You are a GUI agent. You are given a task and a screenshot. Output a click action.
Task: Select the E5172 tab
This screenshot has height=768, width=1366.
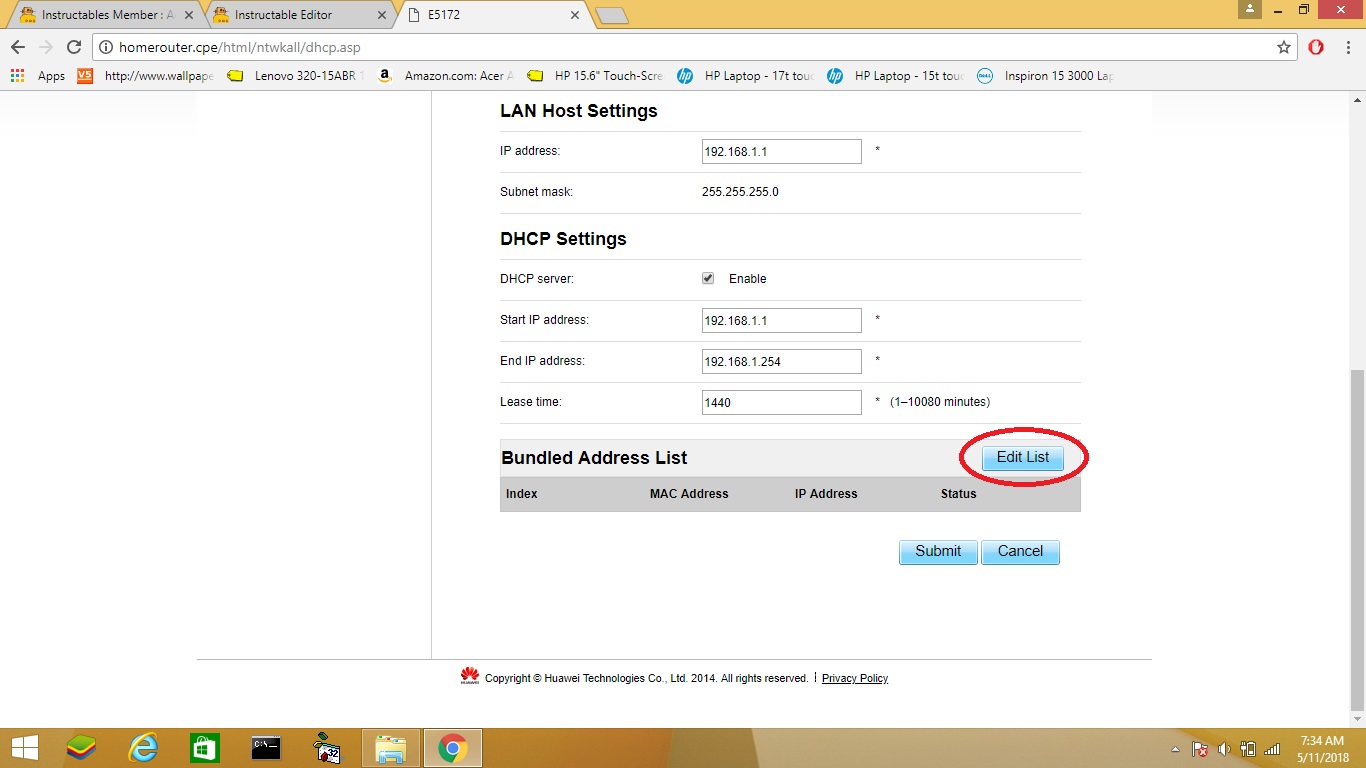[x=489, y=15]
